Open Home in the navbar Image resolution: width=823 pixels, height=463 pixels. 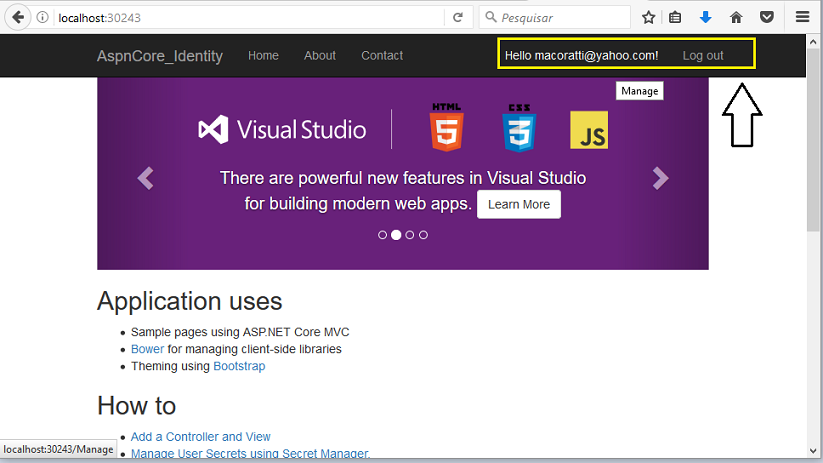(x=263, y=56)
